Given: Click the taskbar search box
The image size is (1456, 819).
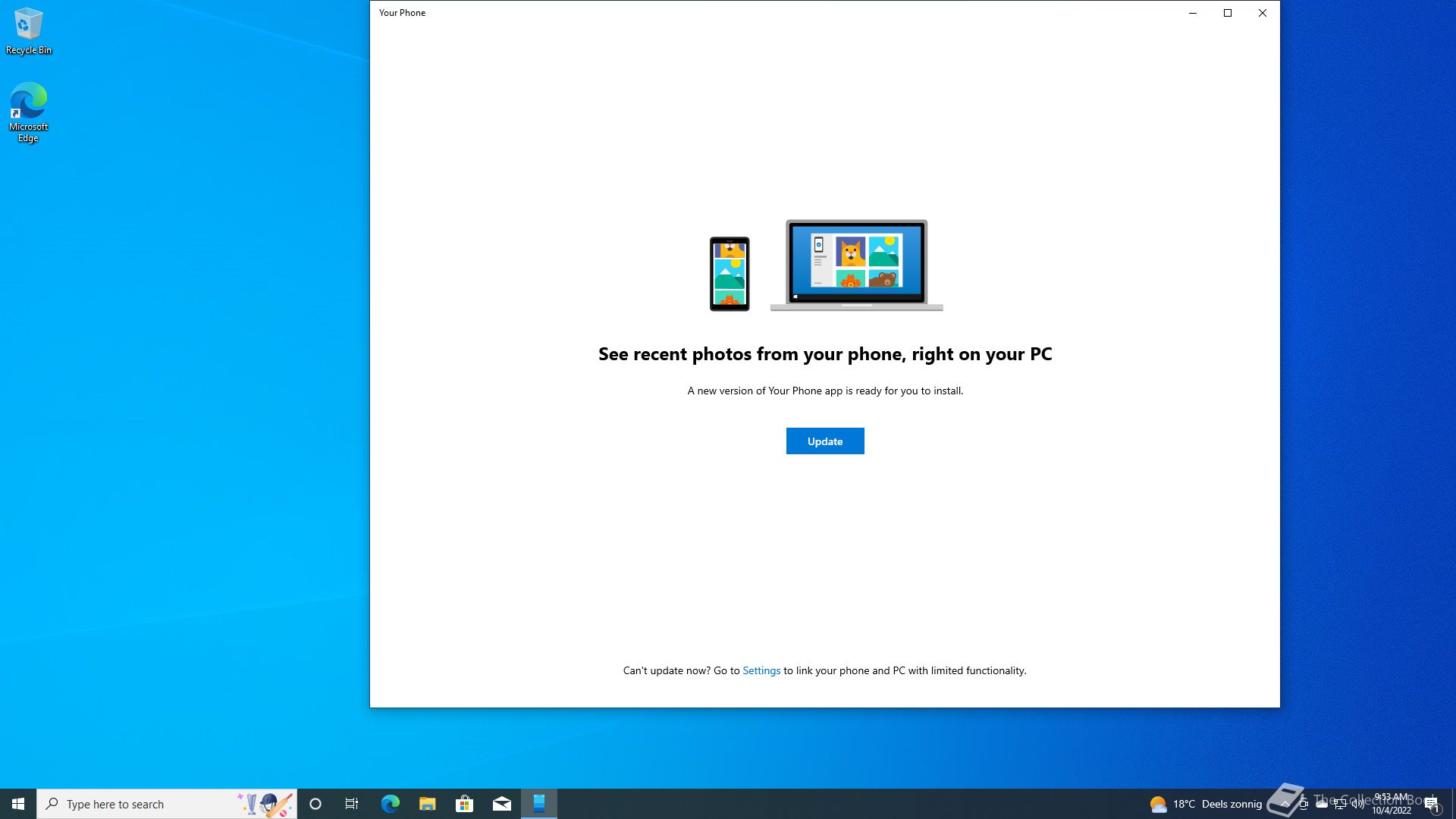Looking at the screenshot, I should tap(167, 804).
